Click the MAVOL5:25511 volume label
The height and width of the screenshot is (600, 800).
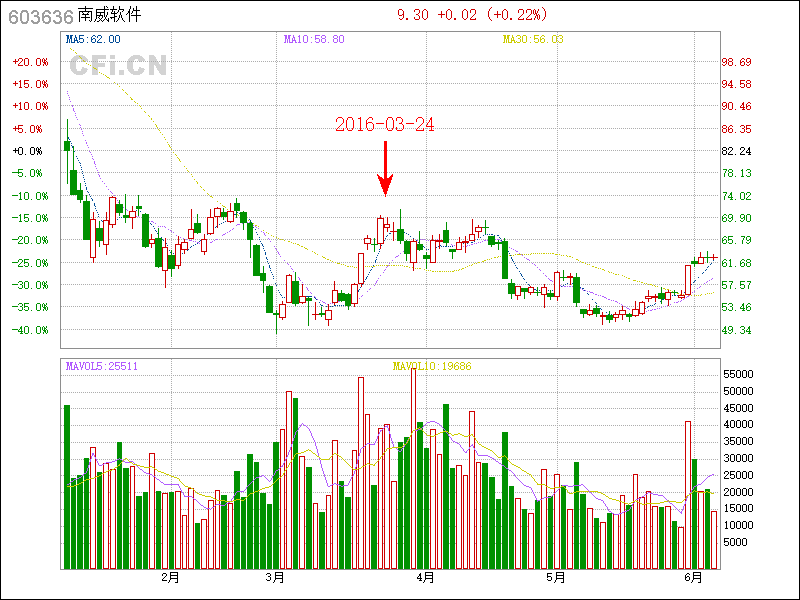point(102,366)
